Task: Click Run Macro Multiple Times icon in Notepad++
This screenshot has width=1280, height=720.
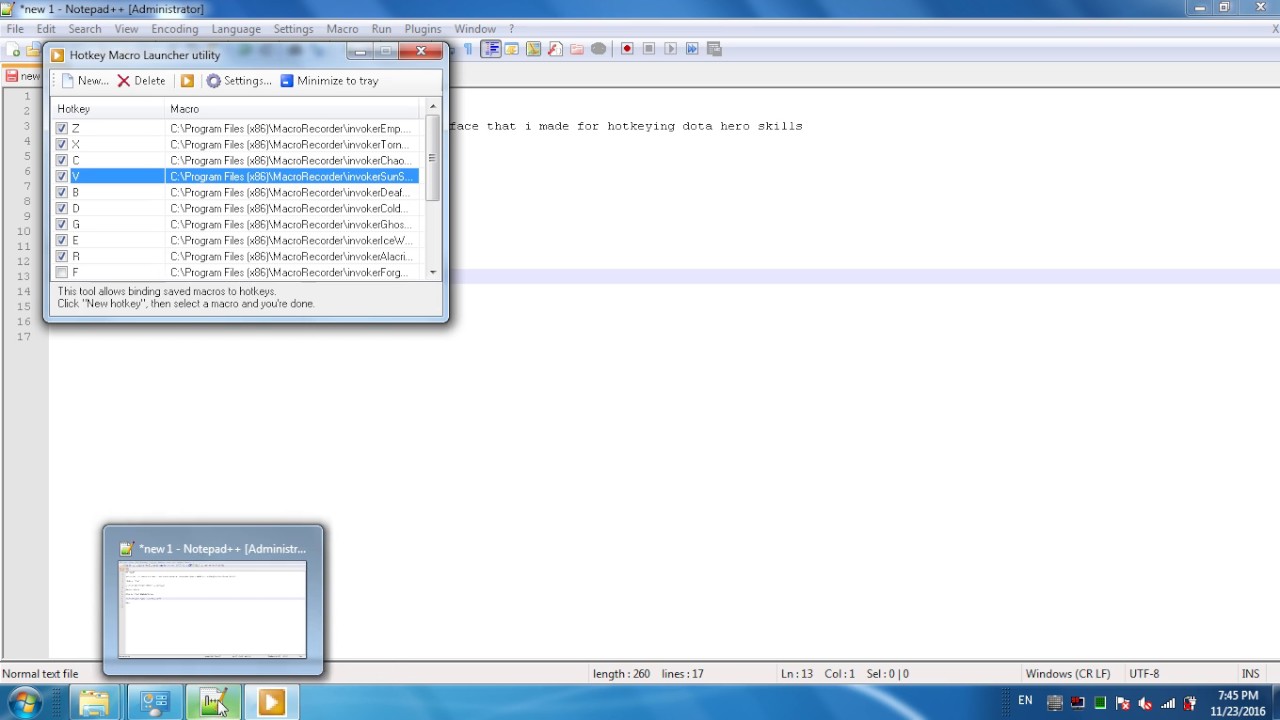Action: (x=692, y=49)
